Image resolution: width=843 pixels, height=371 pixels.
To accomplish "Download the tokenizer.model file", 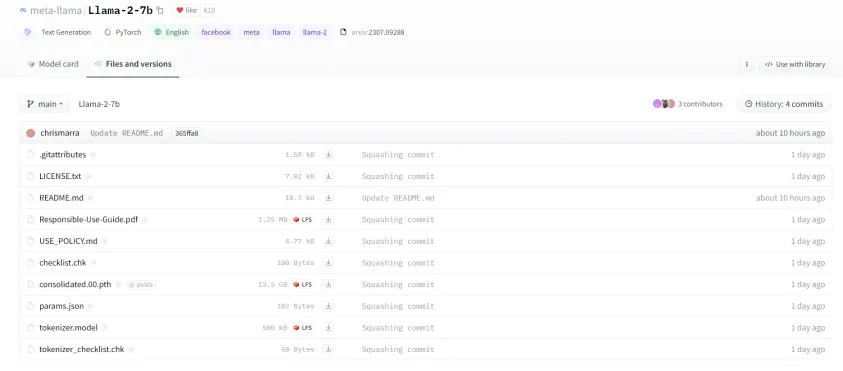I will (x=328, y=327).
